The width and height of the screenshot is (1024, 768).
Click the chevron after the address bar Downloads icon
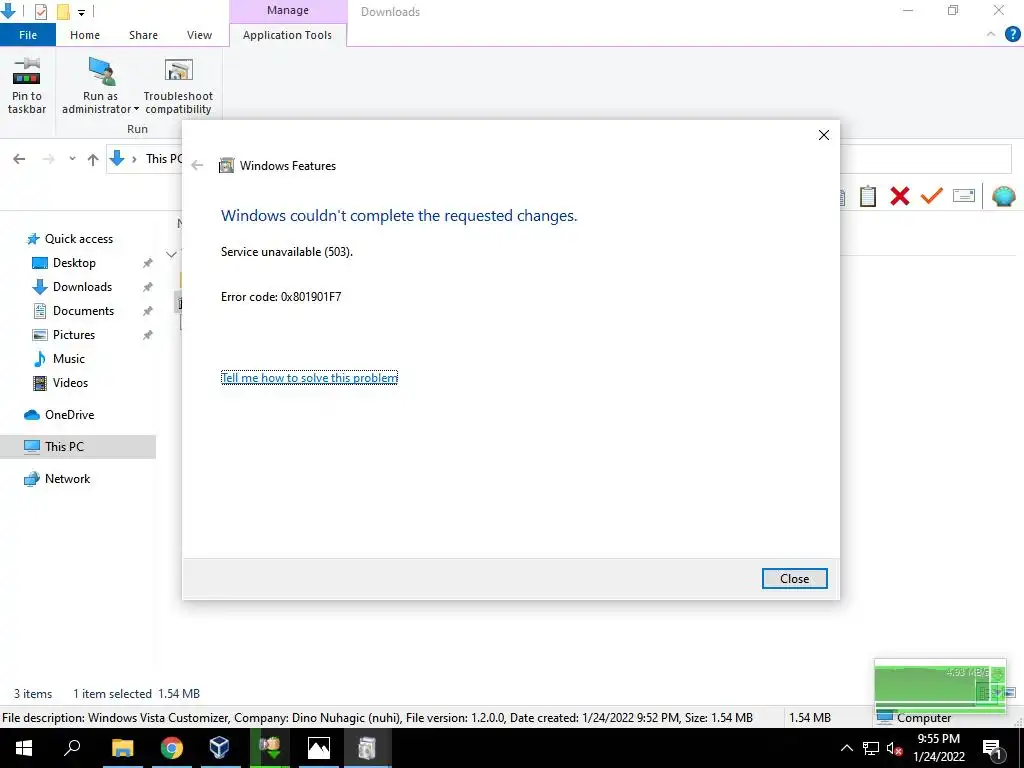pos(135,159)
